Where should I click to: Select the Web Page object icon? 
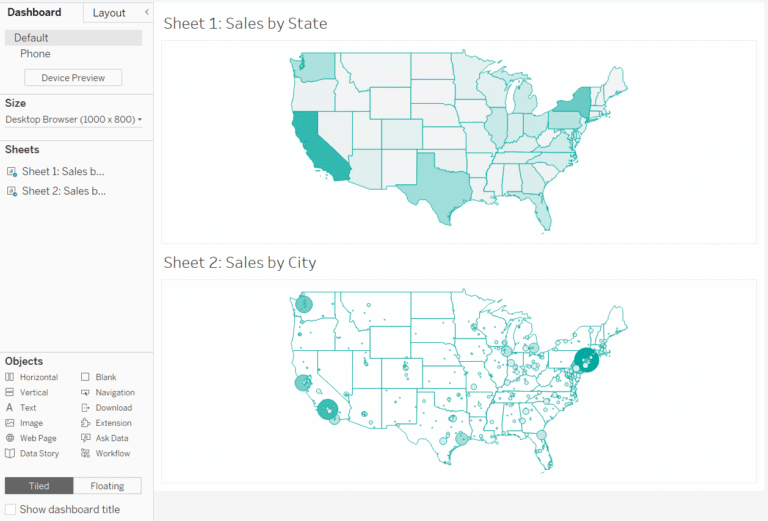point(10,438)
